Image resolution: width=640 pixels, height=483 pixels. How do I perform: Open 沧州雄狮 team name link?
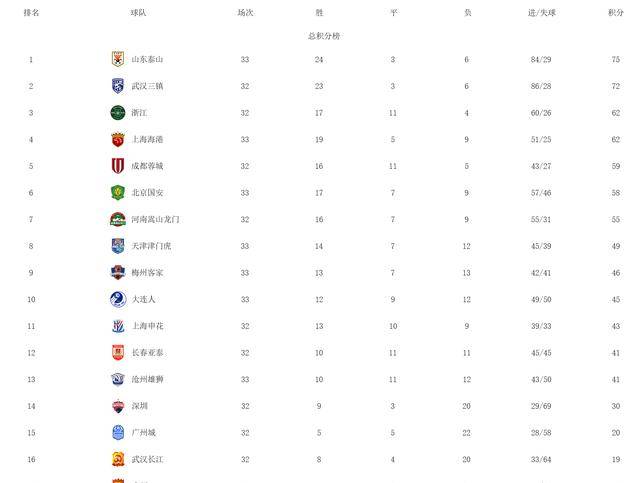[146, 379]
